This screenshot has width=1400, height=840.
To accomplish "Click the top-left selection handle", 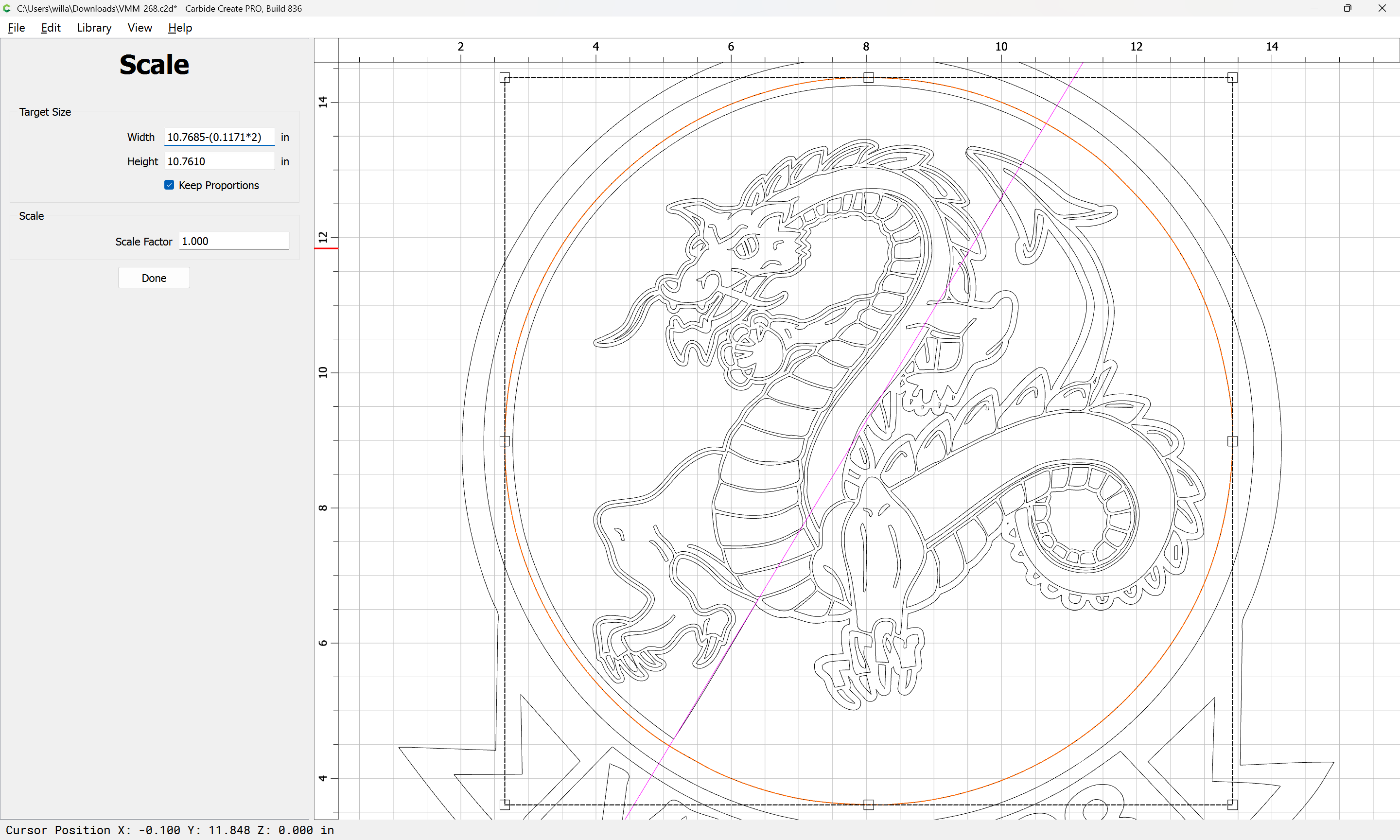I will click(x=505, y=78).
